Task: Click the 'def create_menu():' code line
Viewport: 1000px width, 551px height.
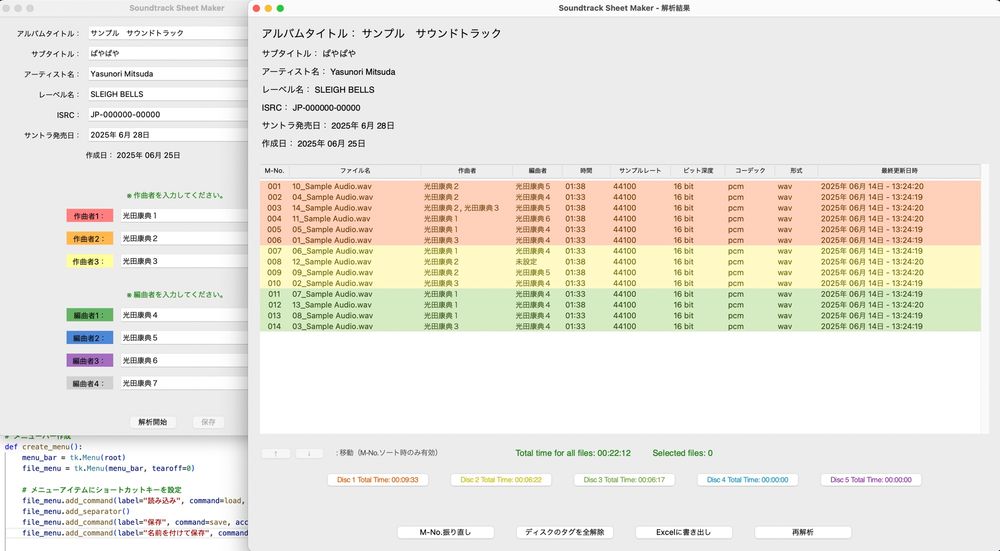Action: point(43,446)
